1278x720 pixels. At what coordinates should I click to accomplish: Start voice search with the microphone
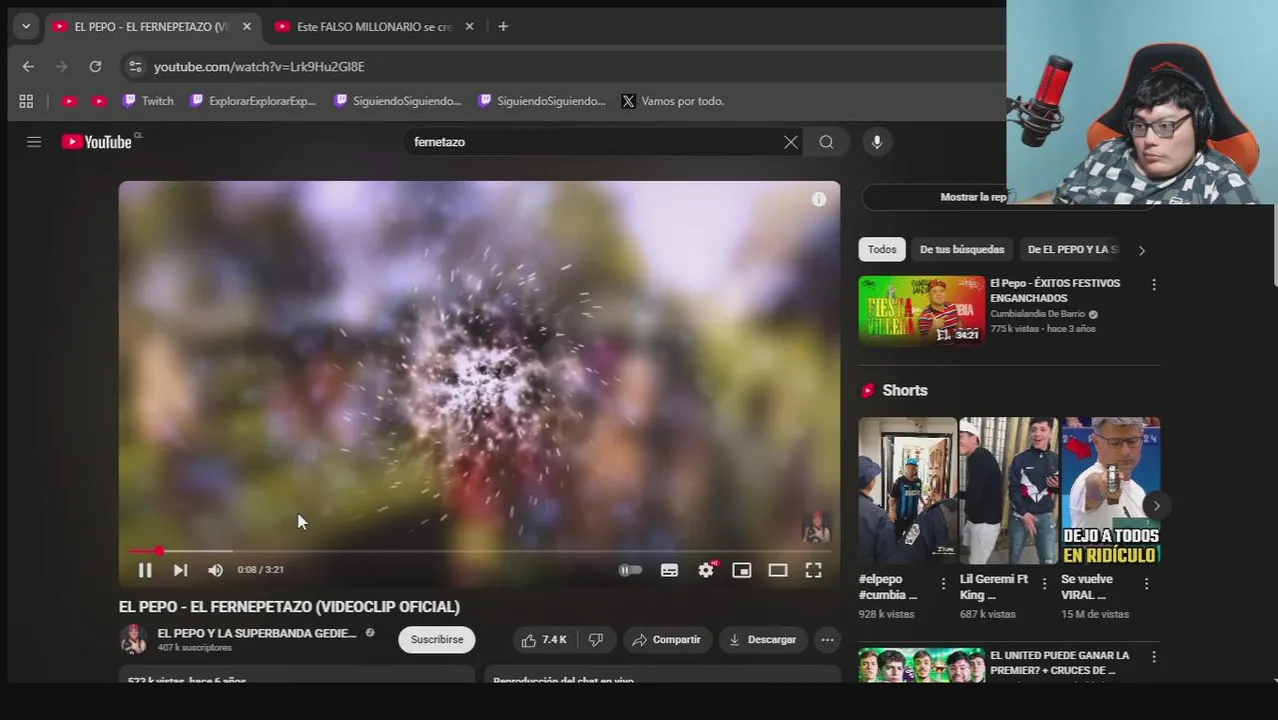pos(877,142)
